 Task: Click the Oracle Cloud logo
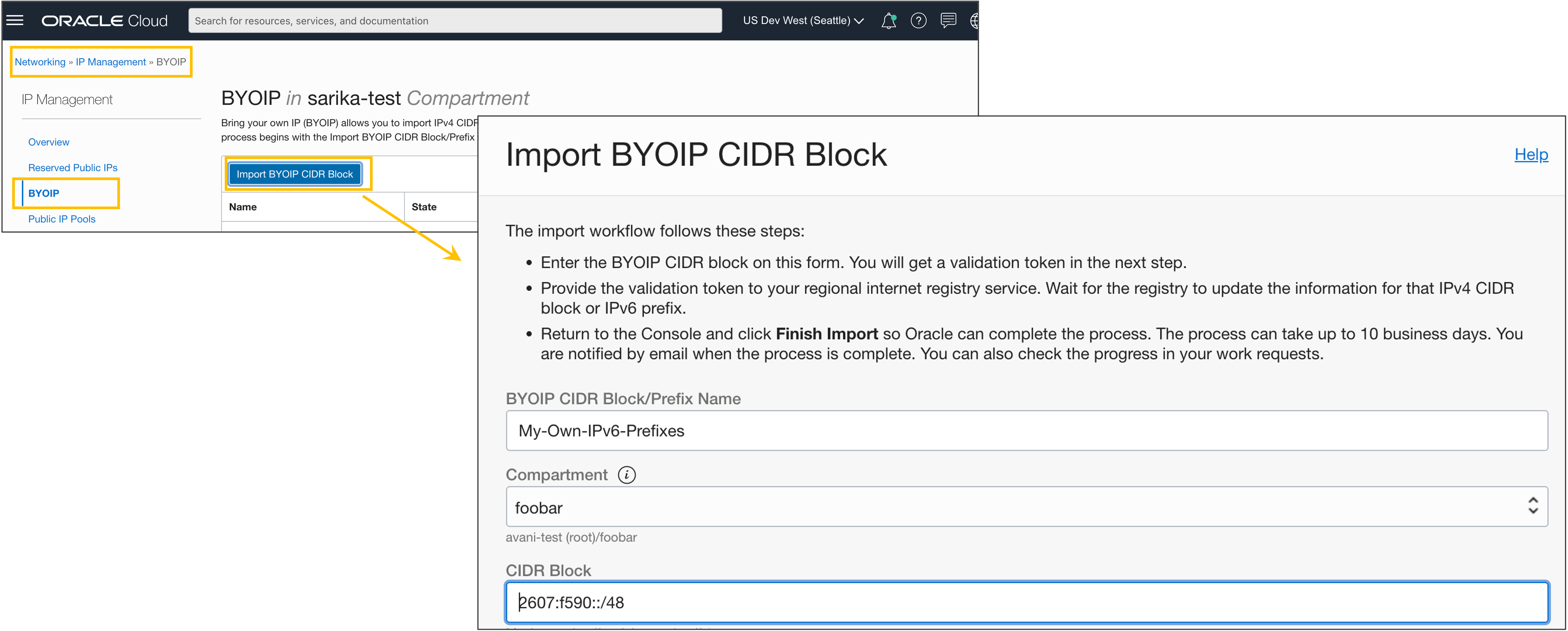104,20
